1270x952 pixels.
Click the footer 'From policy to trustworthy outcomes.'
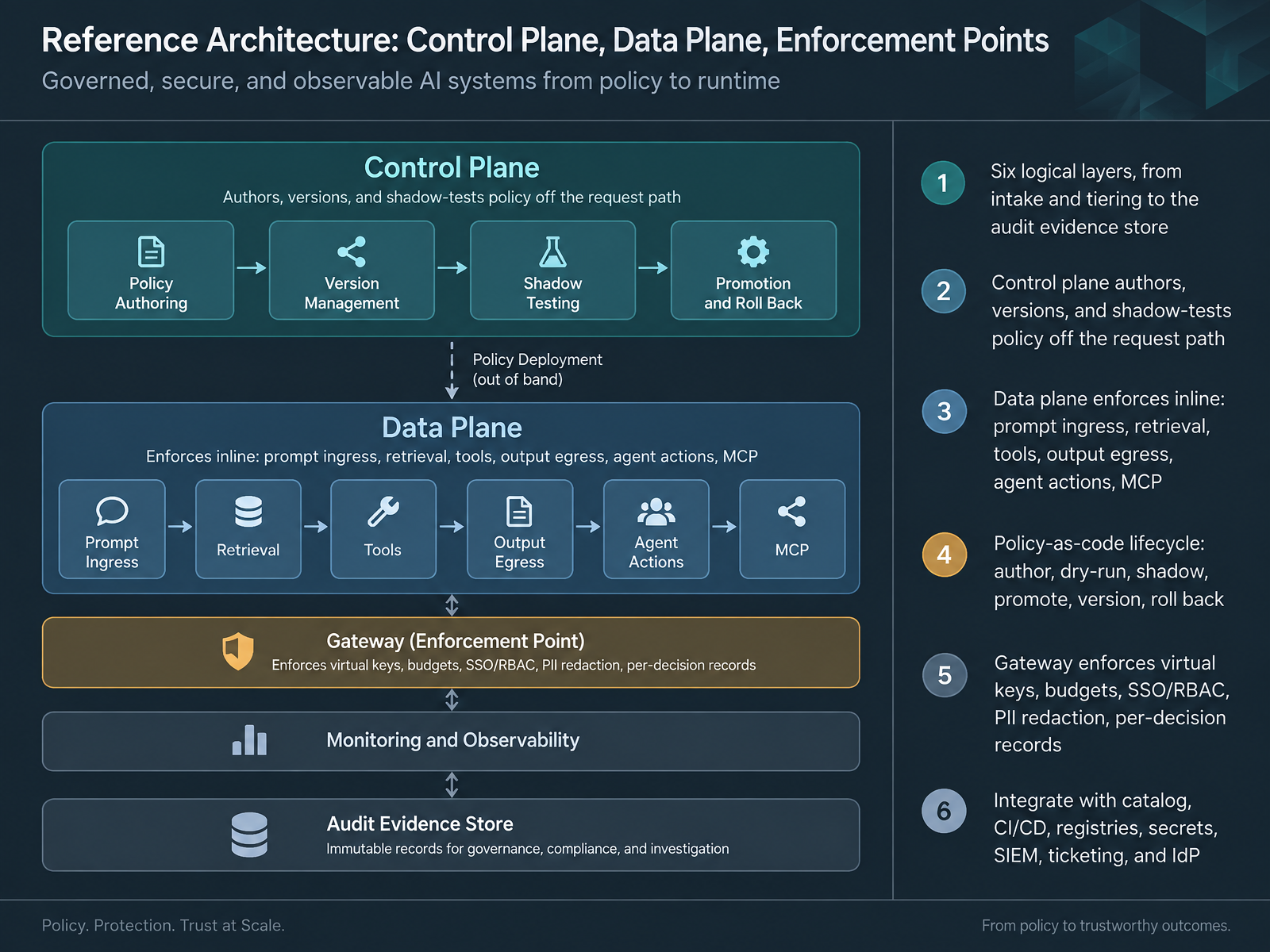point(1106,926)
